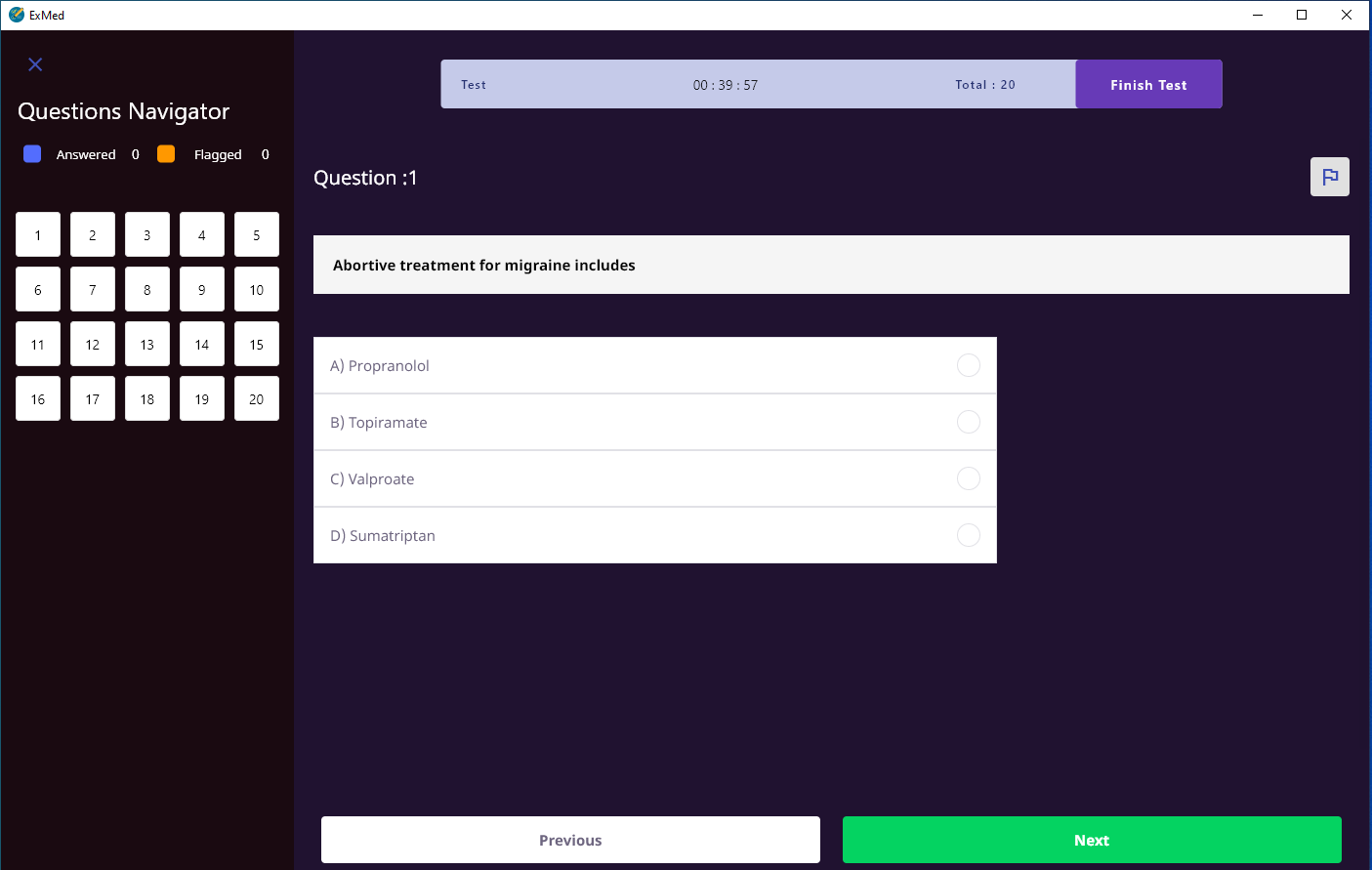Close the Questions Navigator panel
The image size is (1372, 870).
35,63
